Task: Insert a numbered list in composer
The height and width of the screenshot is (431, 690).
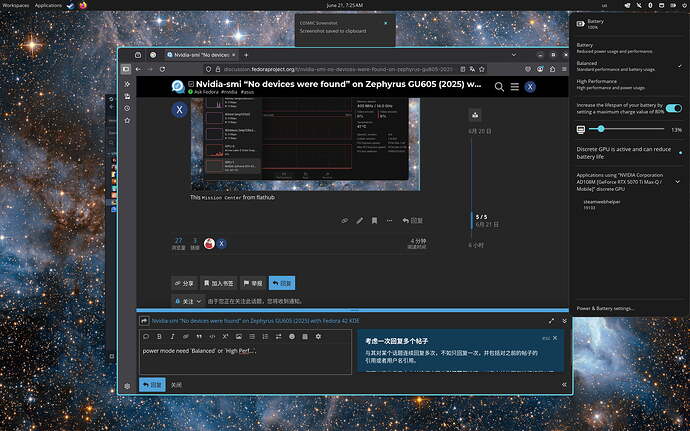Action: click(x=265, y=336)
